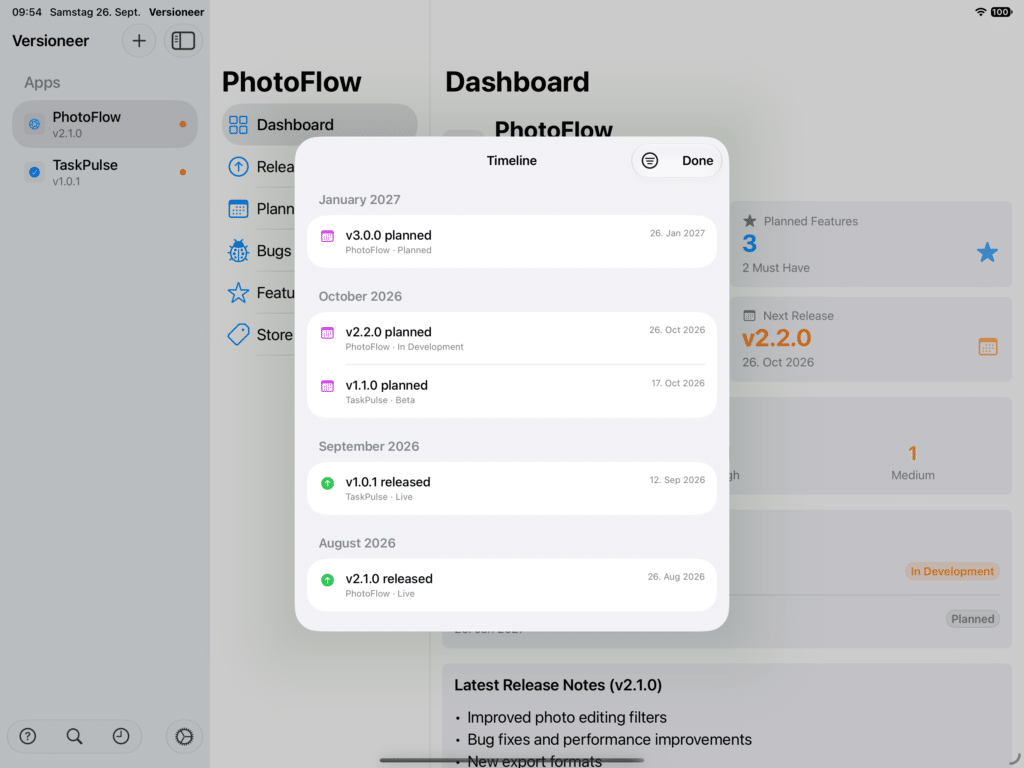This screenshot has width=1024, height=768.
Task: Click the TaskPulse app icon in sidebar
Action: 35,172
